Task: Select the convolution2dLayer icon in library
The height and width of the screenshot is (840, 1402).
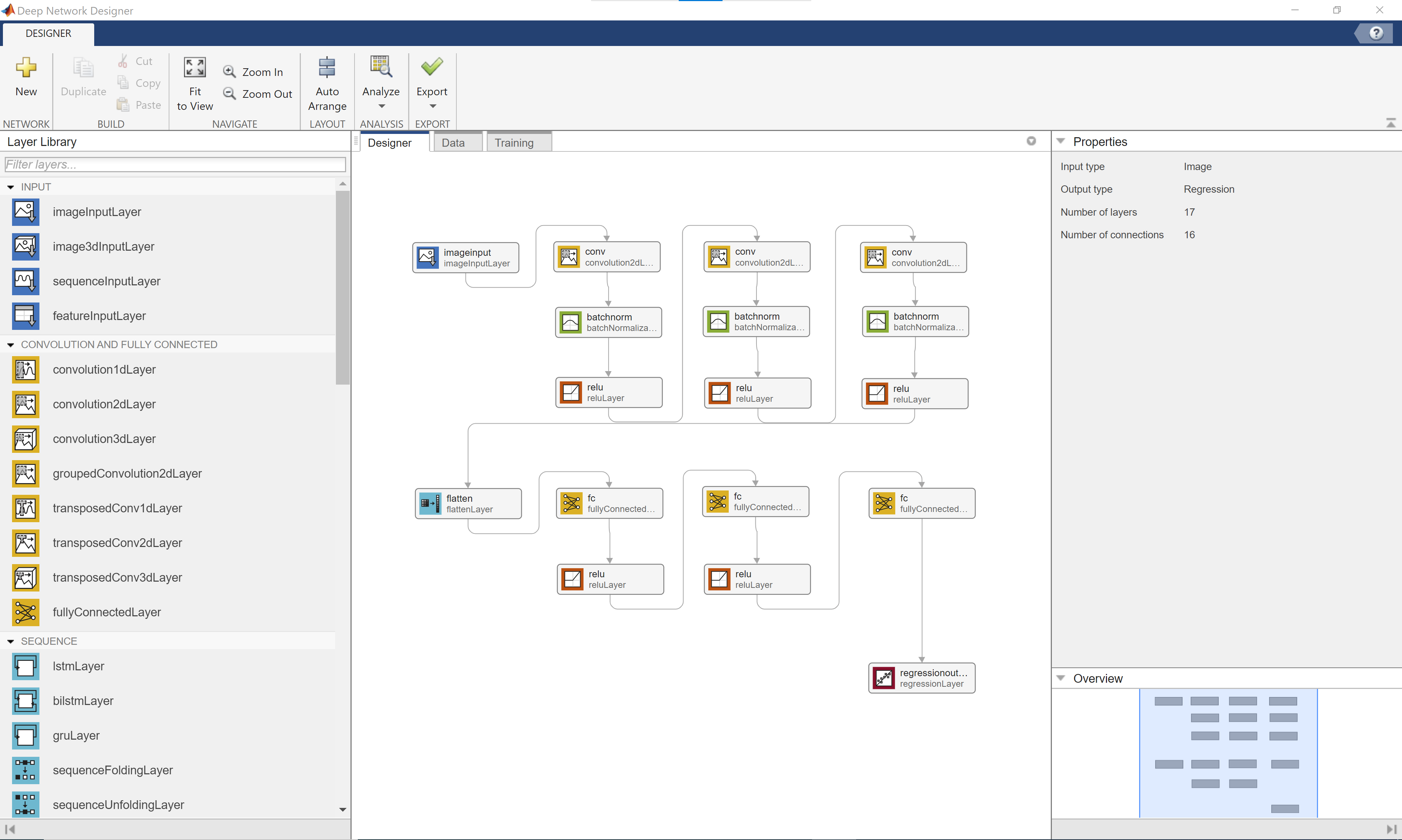Action: 26,404
